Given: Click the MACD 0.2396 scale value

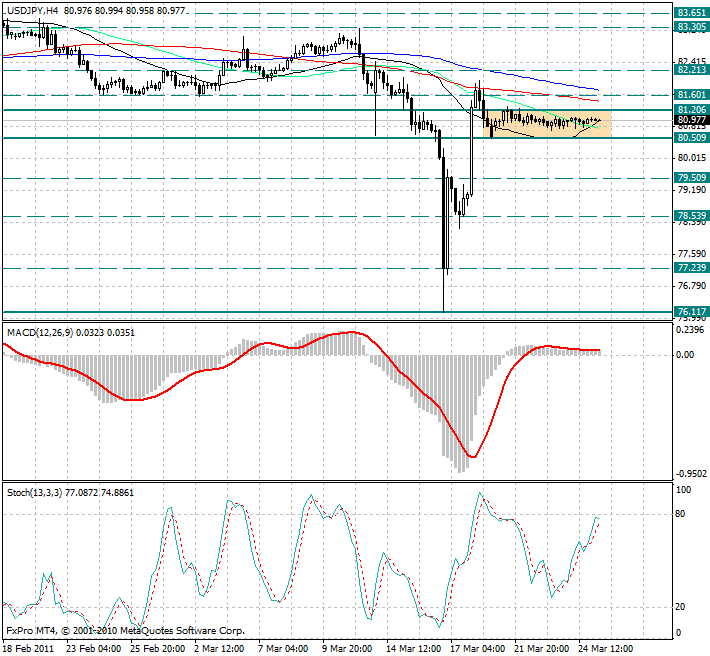Looking at the screenshot, I should 690,330.
